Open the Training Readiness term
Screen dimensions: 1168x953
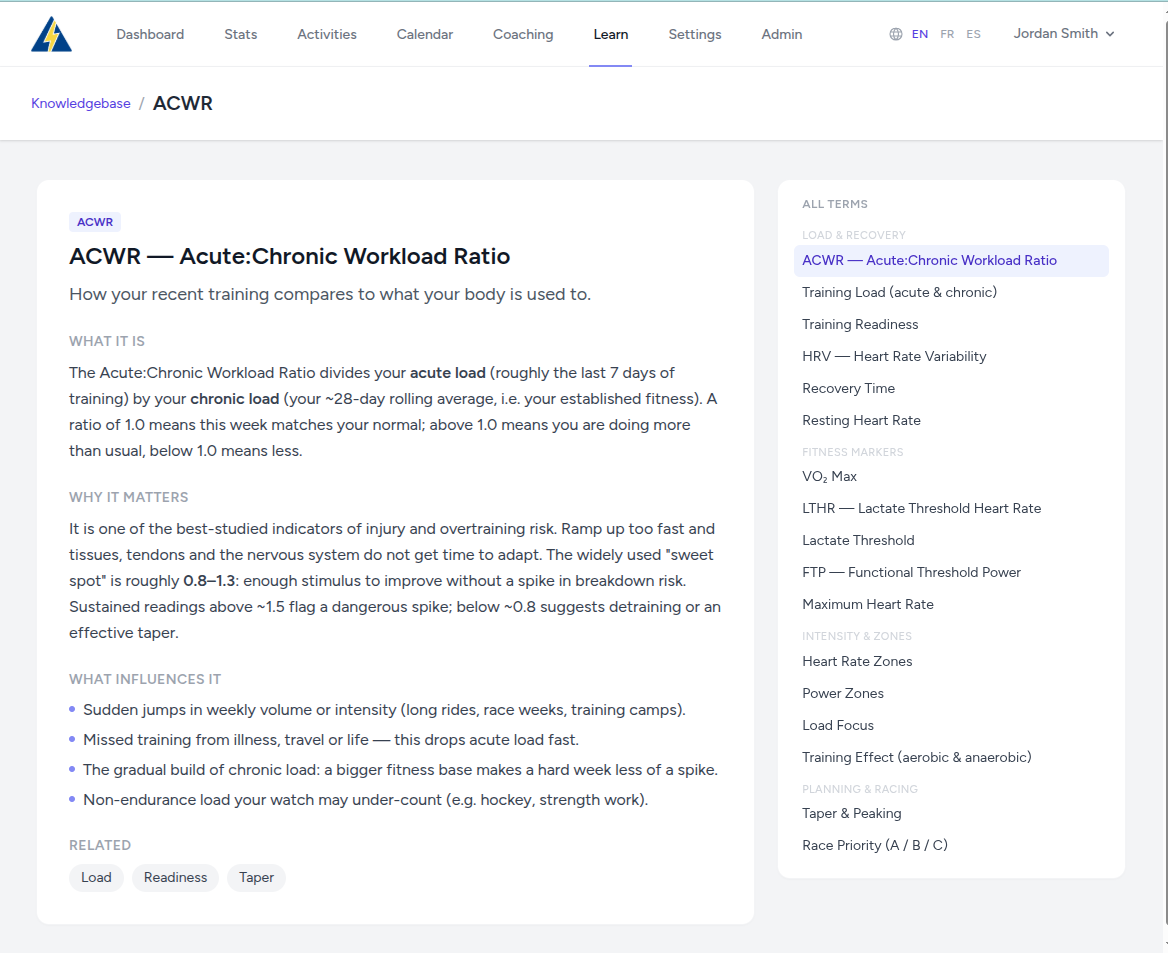tap(951, 325)
